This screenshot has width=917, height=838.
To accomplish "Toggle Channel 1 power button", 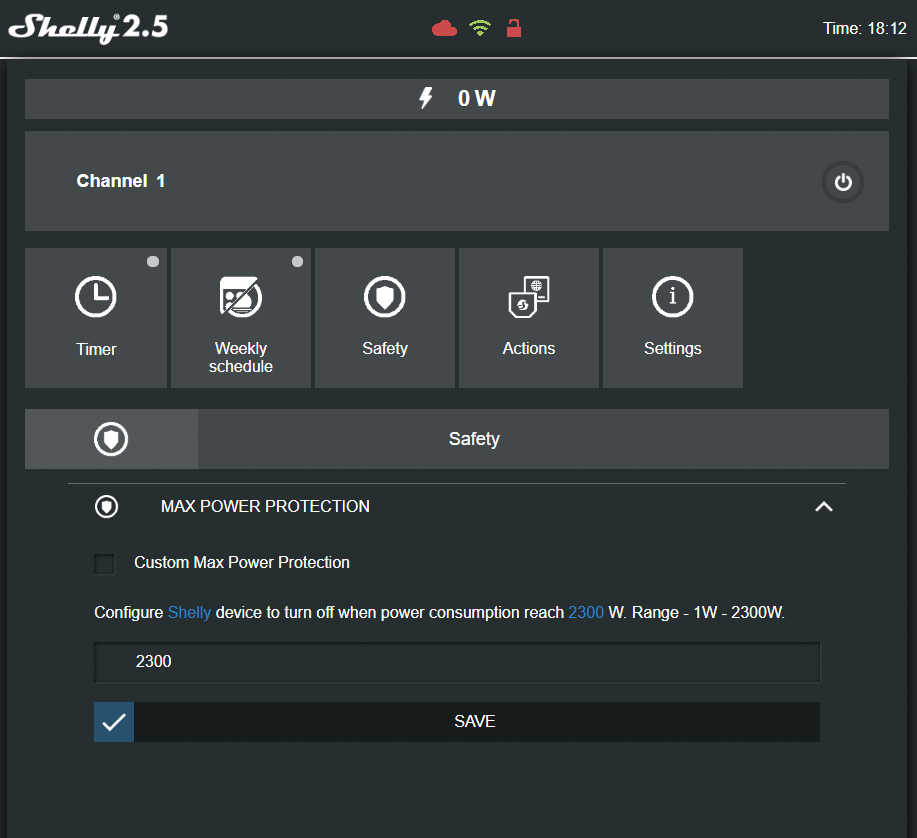I will [x=843, y=182].
